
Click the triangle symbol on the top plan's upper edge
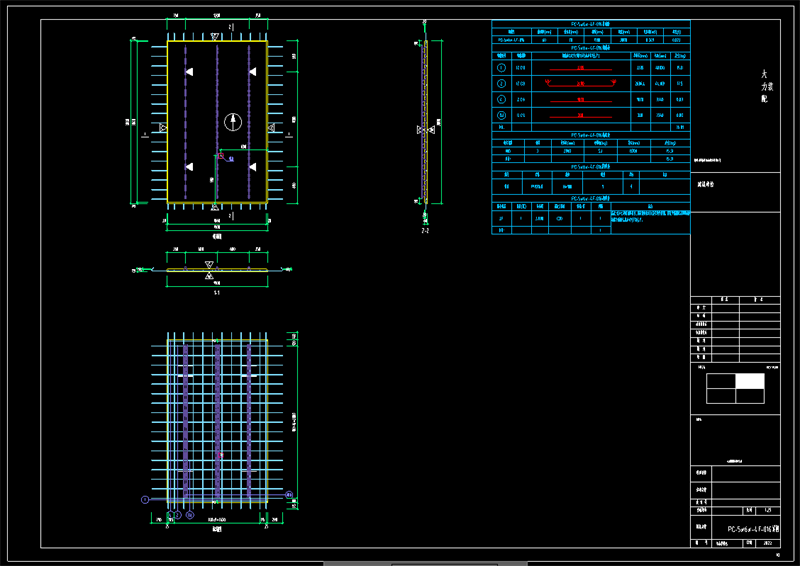point(215,37)
